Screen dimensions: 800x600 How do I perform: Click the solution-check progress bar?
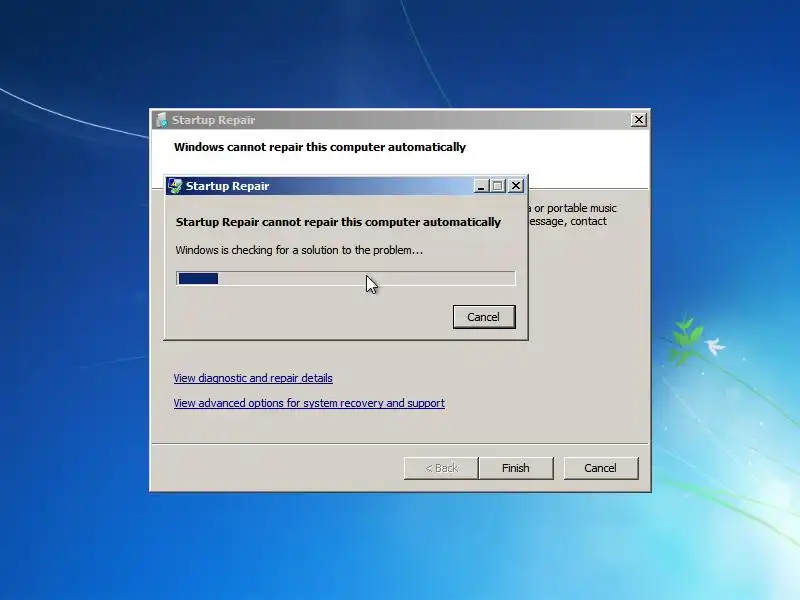346,279
